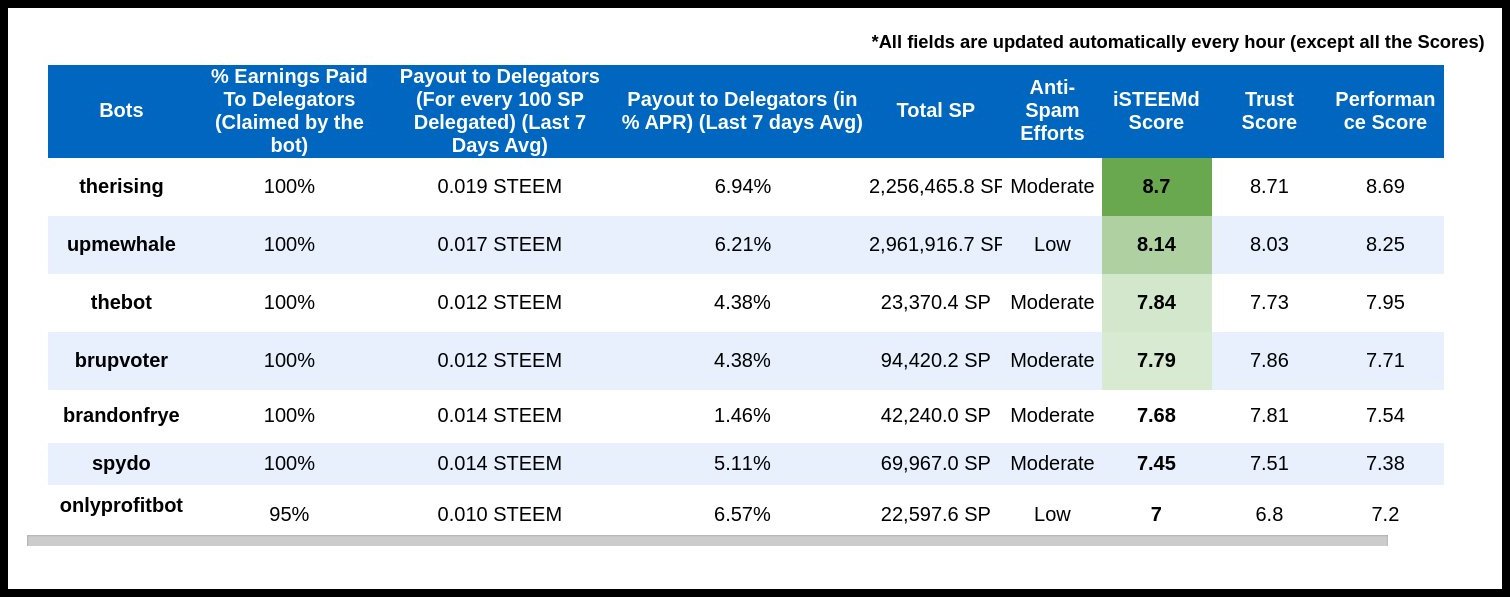Select the spydo bot name

(121, 463)
